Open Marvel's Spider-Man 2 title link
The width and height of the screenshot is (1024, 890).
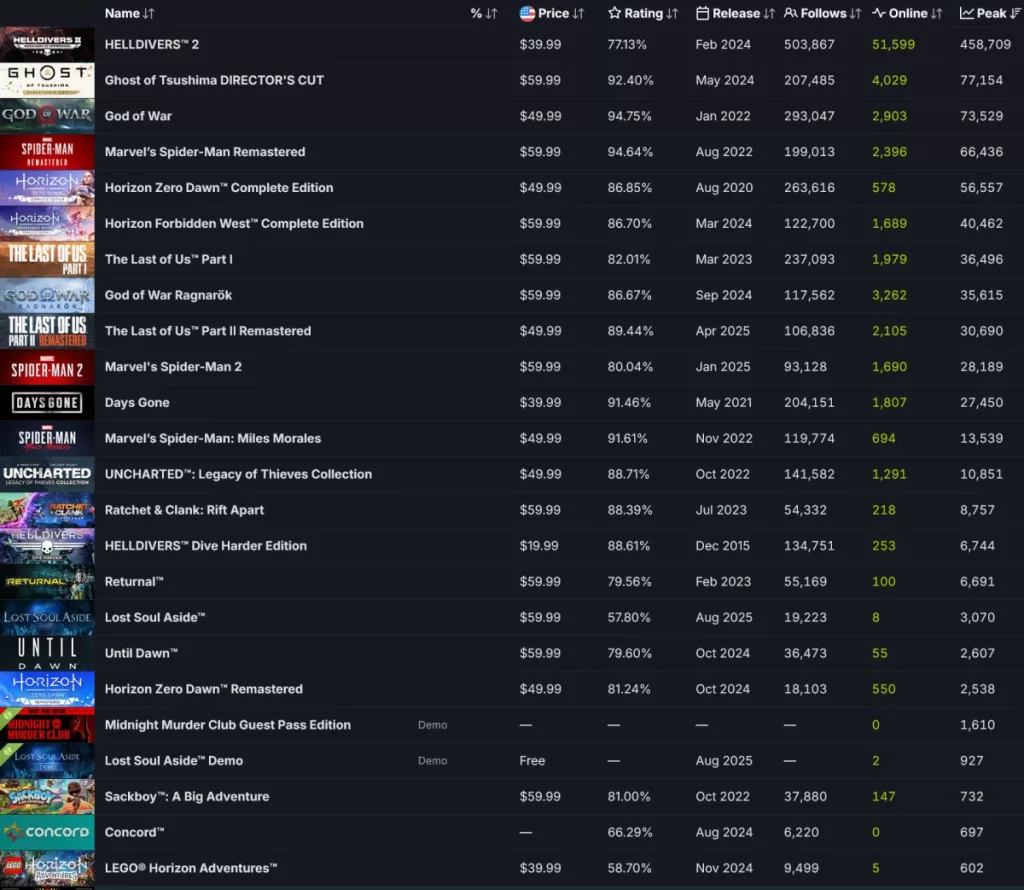[173, 367]
